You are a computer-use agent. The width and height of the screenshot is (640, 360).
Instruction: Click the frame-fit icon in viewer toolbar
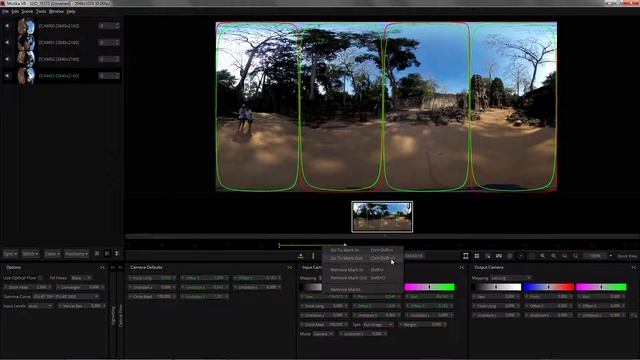(466, 256)
